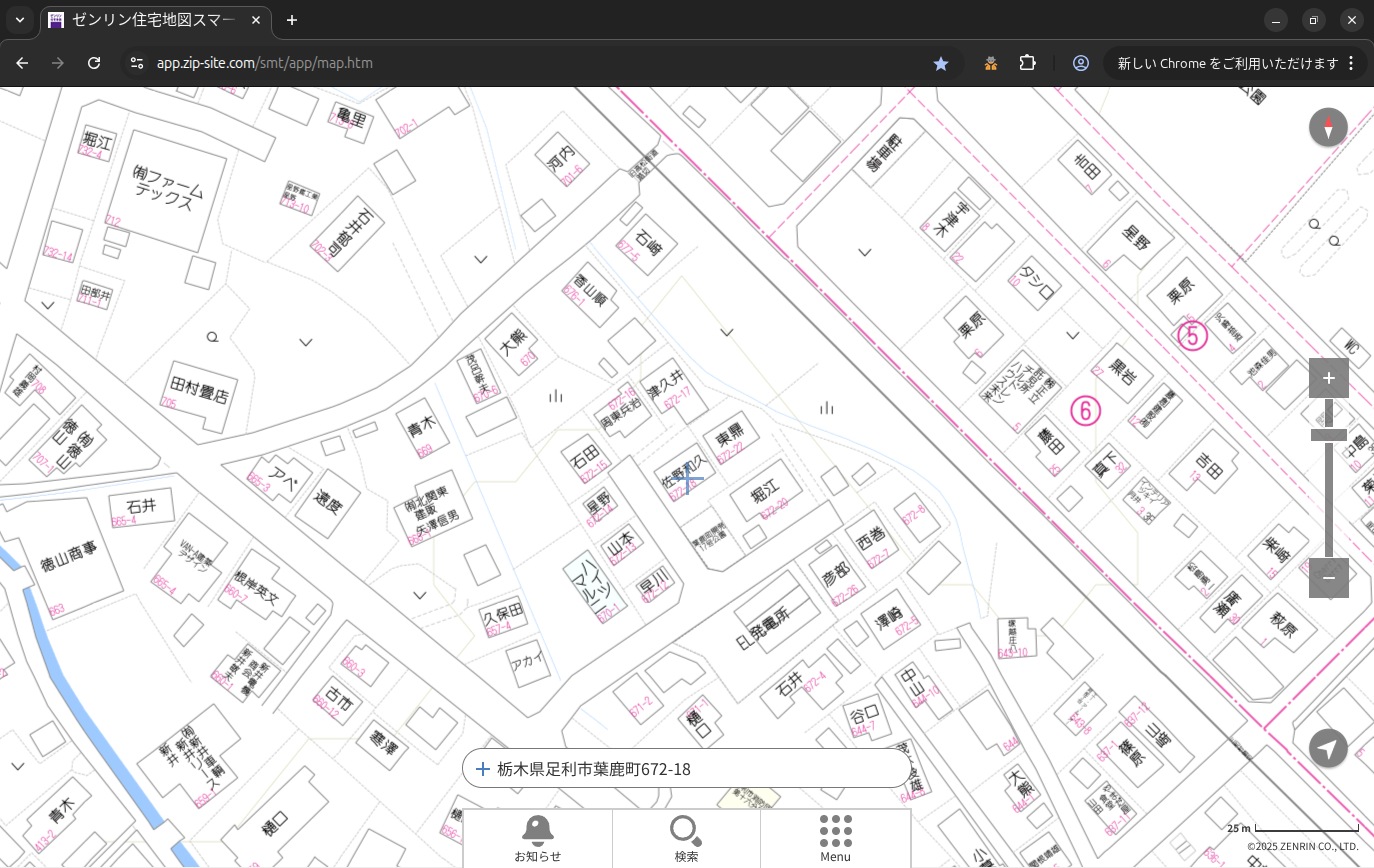Click the zoom slider handle
The width and height of the screenshot is (1374, 868).
[x=1329, y=435]
